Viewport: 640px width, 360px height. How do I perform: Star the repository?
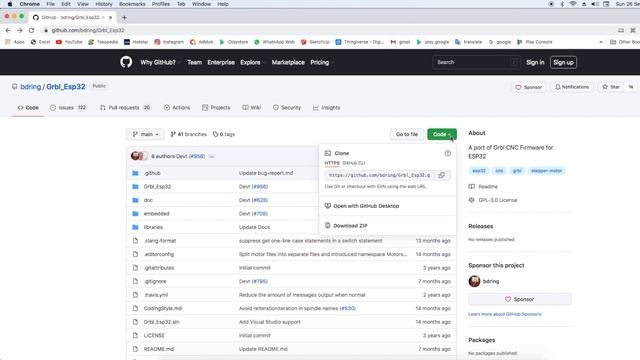pos(611,87)
